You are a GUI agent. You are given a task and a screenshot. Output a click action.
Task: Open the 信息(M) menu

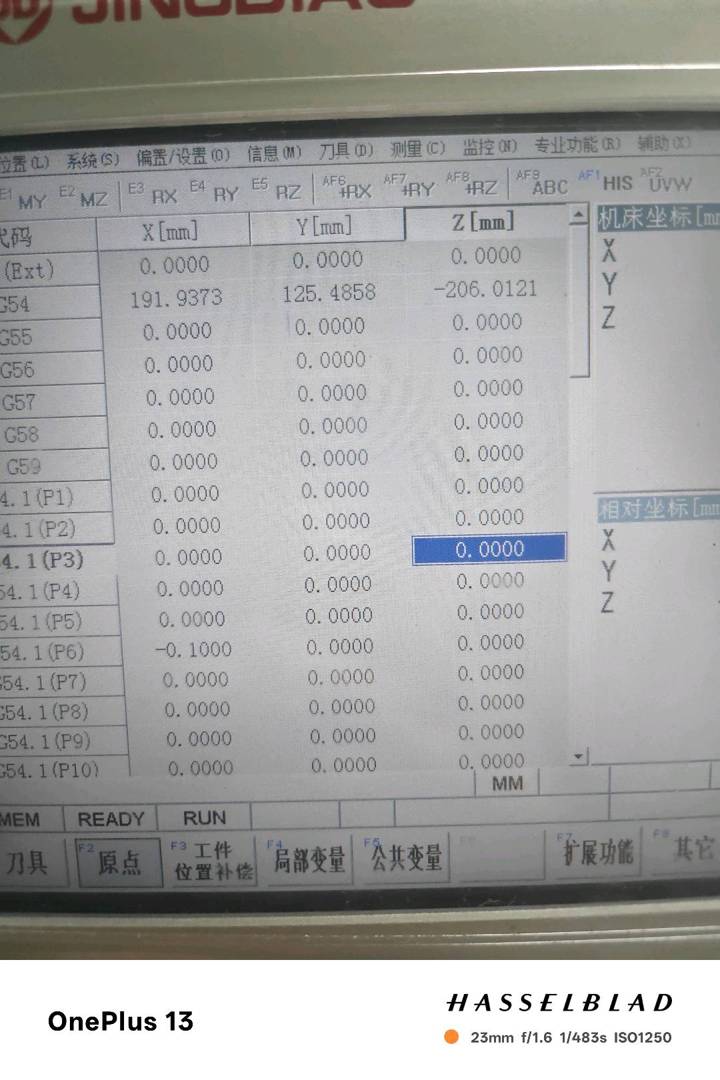pos(274,153)
